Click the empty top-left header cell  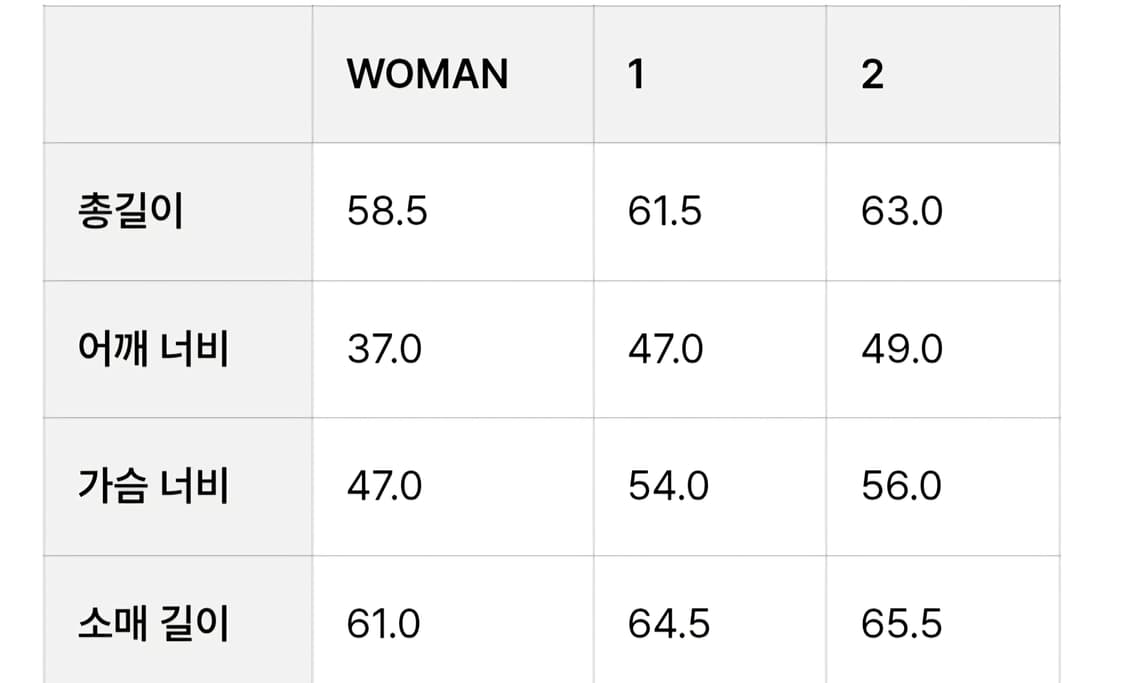click(178, 75)
